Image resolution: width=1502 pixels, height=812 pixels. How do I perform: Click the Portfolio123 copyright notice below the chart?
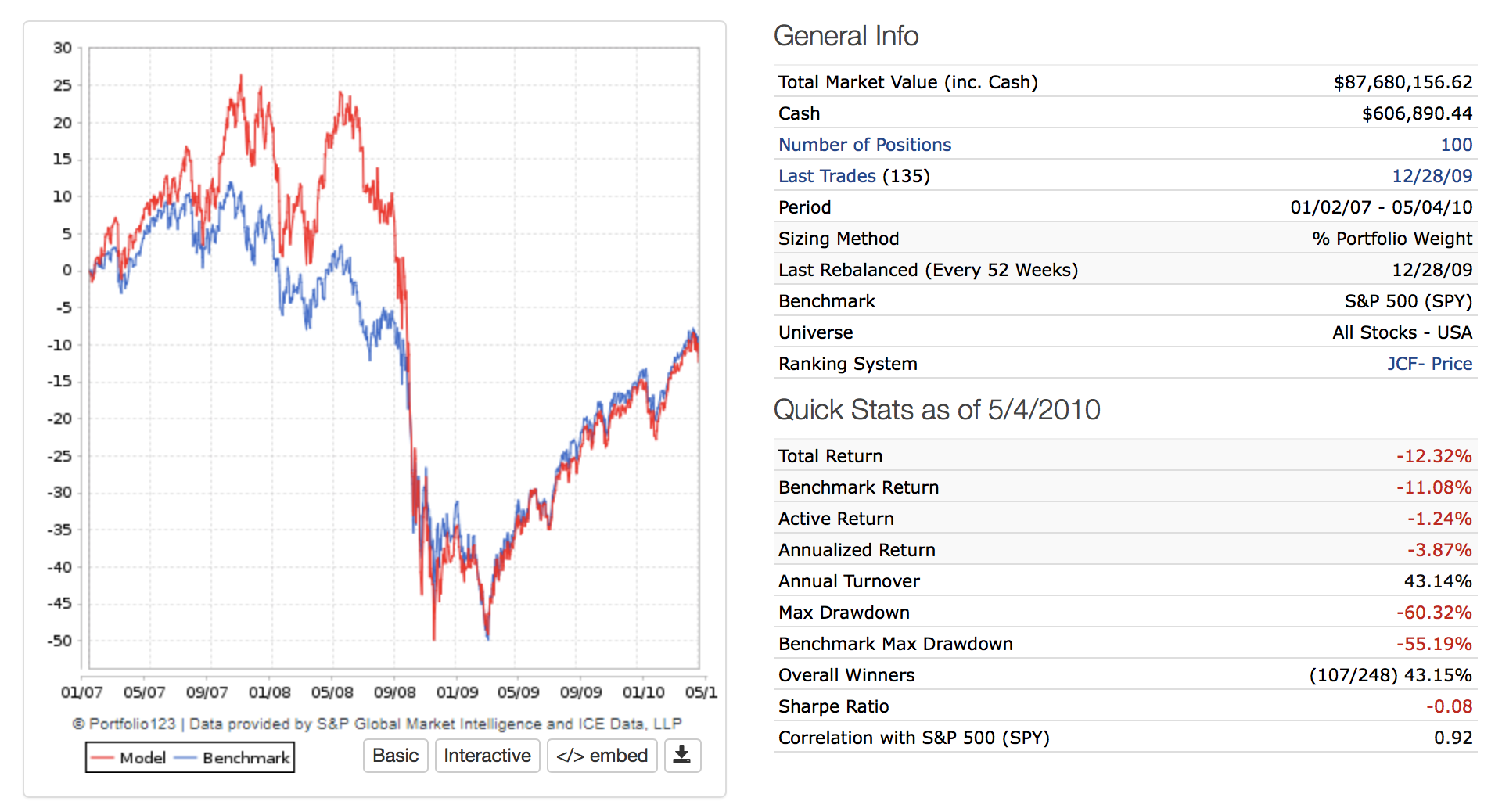click(377, 724)
